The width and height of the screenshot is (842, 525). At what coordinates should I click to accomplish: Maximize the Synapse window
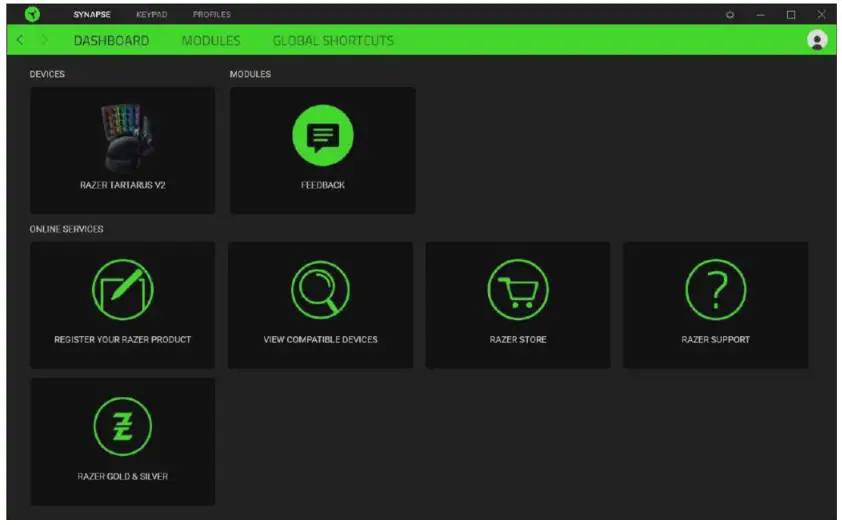pos(790,15)
